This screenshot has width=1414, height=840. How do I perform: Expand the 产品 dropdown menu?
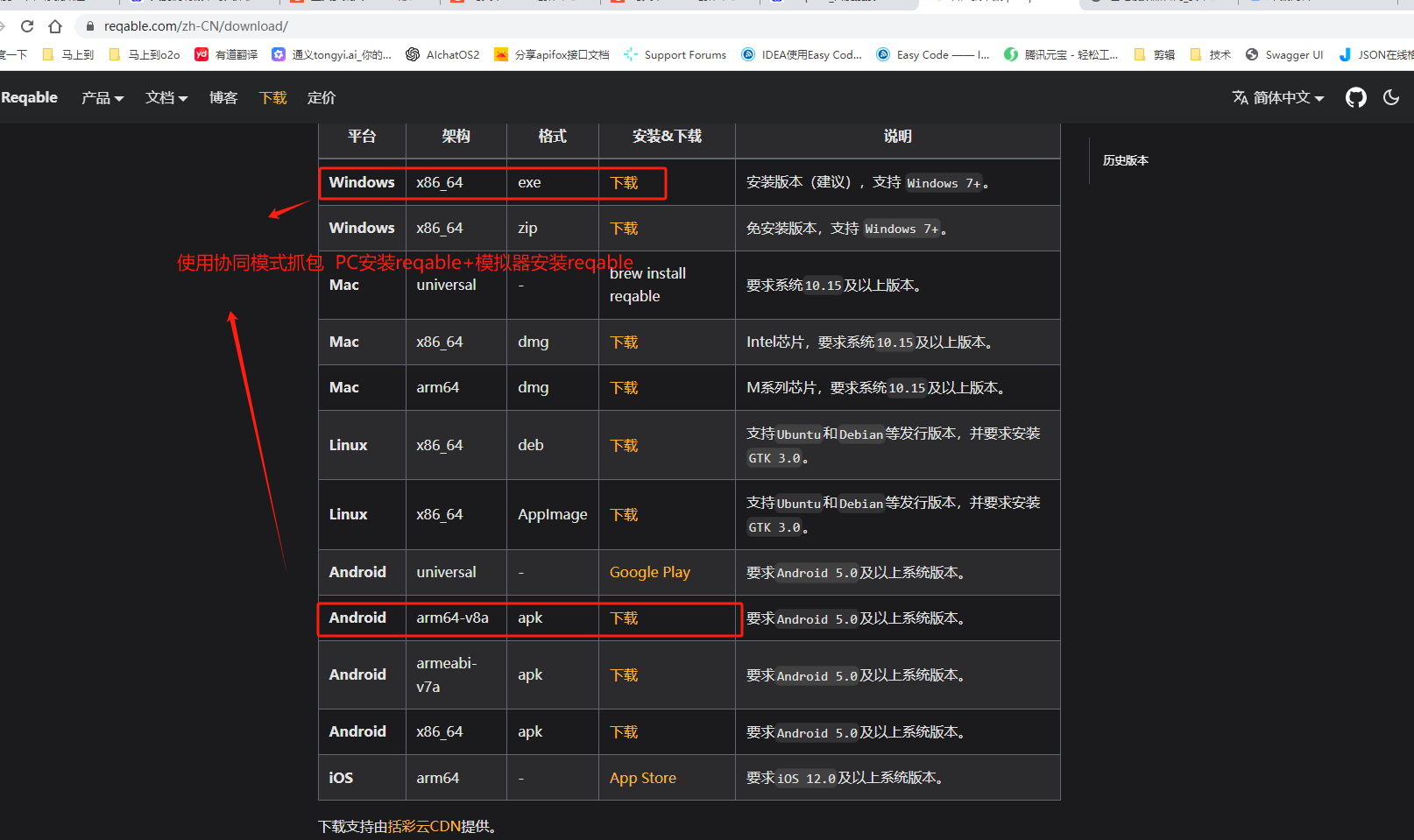(103, 98)
